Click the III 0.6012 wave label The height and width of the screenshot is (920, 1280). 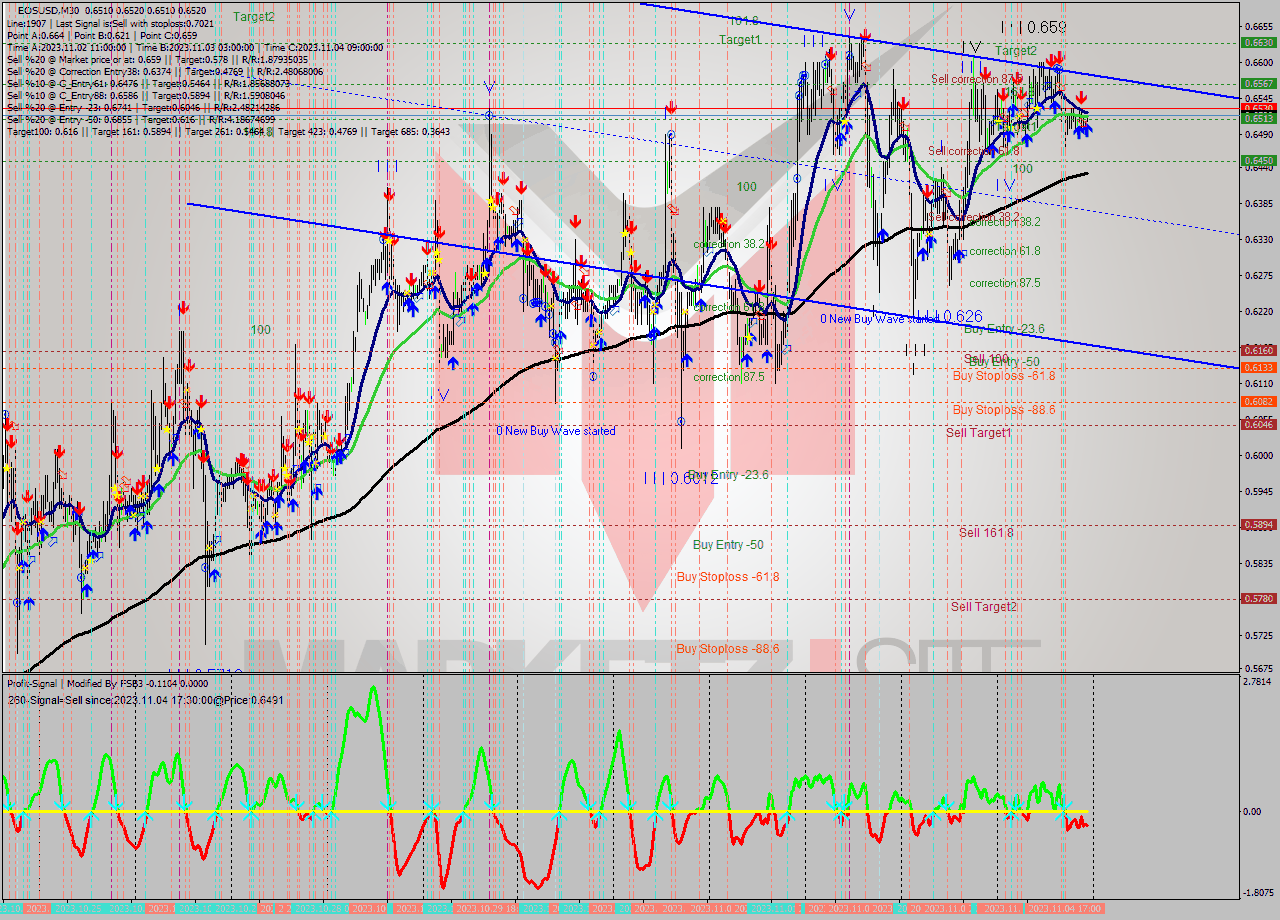(x=680, y=478)
